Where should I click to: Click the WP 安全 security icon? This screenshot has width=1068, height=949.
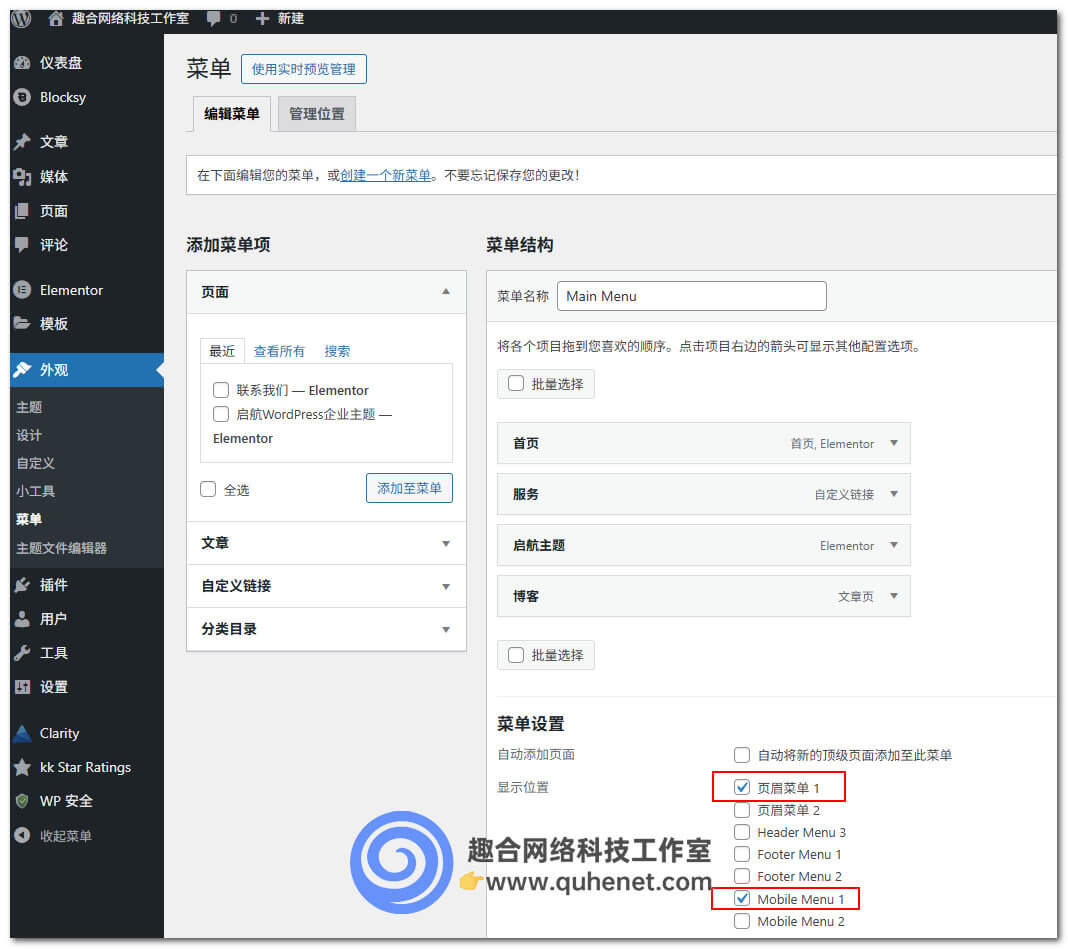(23, 801)
